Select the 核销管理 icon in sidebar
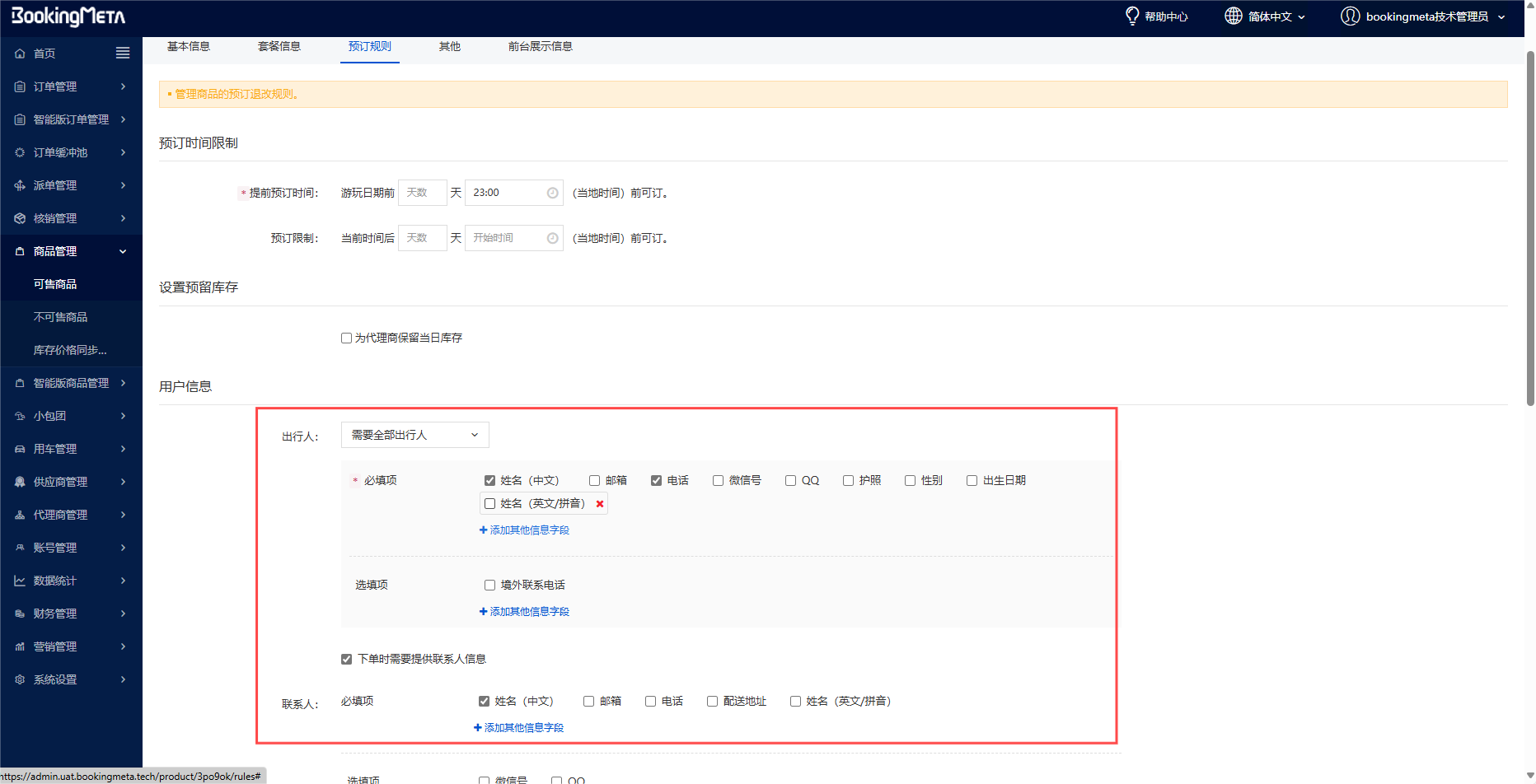Screen dimensions: 1536x784 20,217
